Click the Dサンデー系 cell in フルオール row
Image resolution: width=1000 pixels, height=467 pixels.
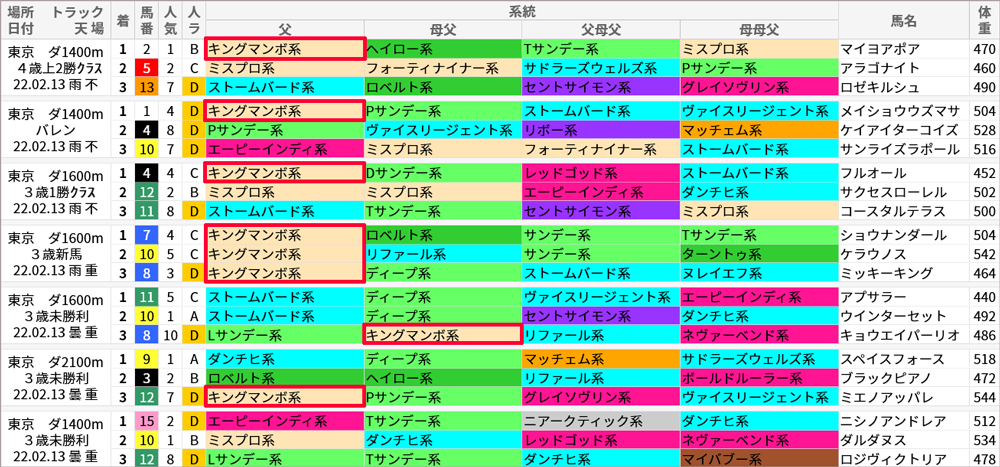[x=443, y=173]
